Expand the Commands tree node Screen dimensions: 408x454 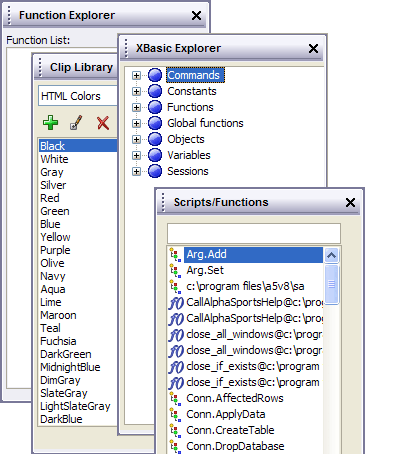(136, 75)
